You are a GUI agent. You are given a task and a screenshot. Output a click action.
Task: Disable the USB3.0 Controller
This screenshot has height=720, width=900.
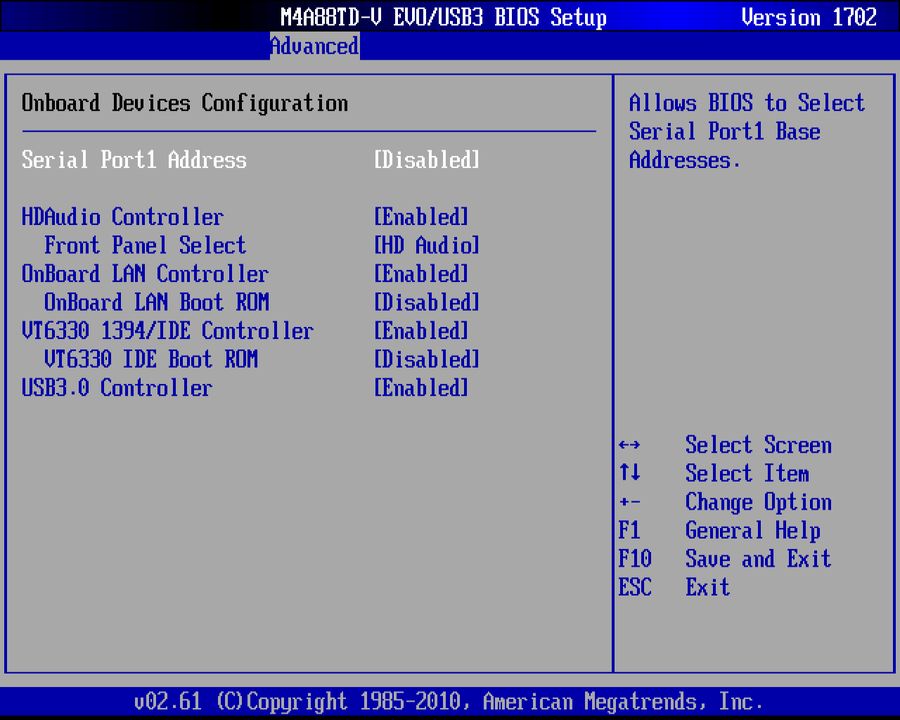[x=420, y=388]
